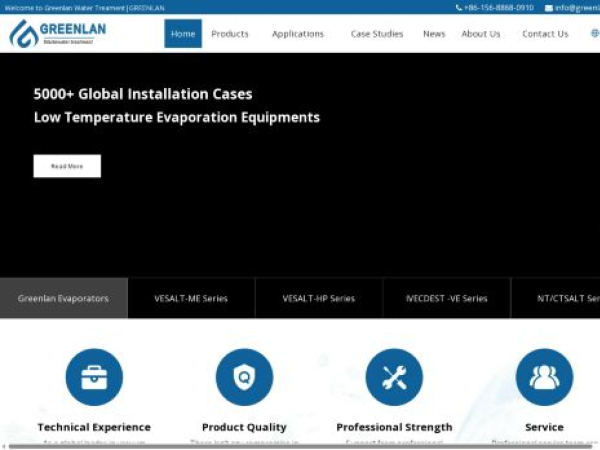This screenshot has width=600, height=450.
Task: Click the 5000+ Global Installation Cases headline
Action: [x=143, y=94]
